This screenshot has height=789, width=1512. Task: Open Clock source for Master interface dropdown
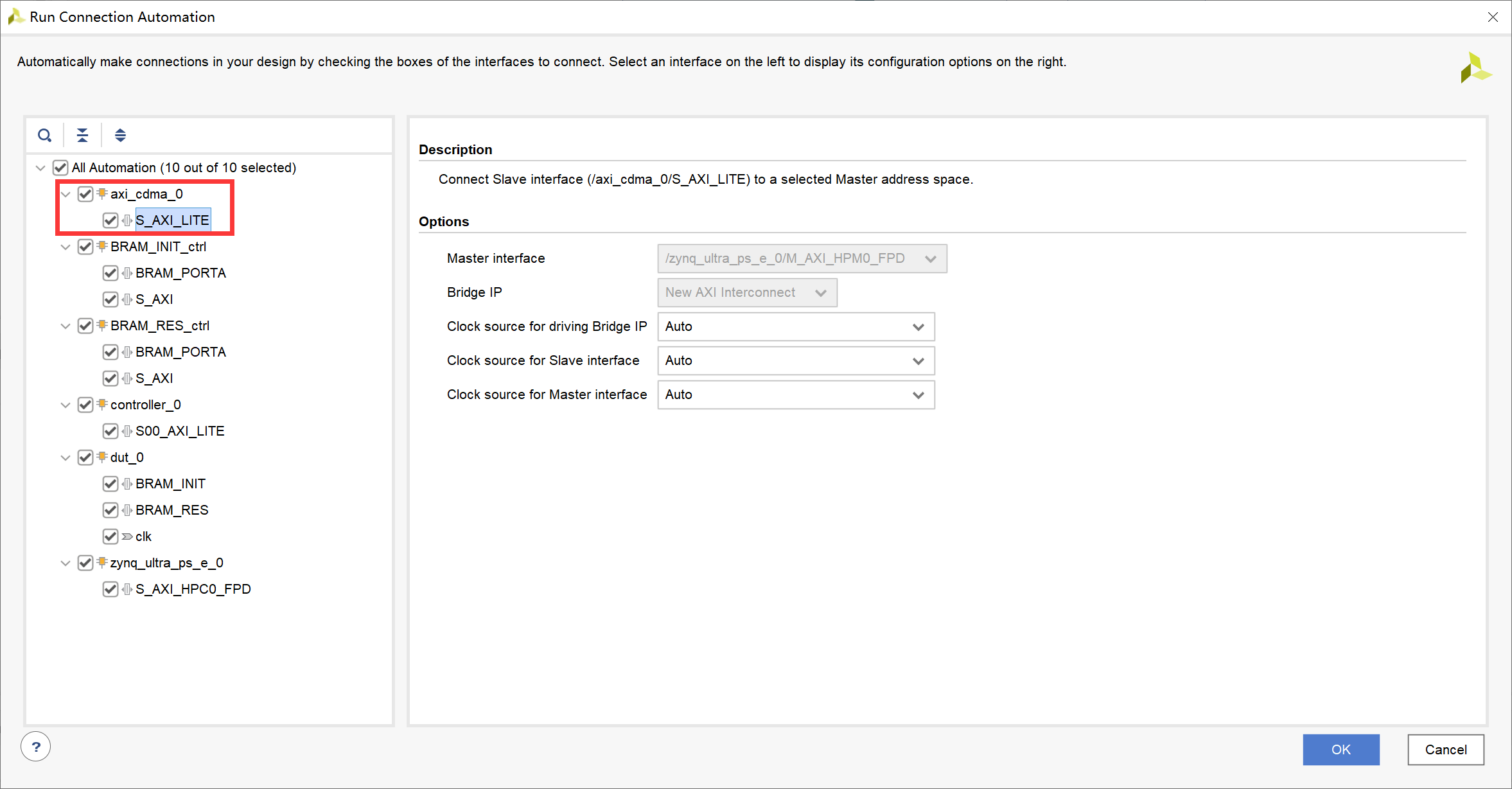pos(796,394)
